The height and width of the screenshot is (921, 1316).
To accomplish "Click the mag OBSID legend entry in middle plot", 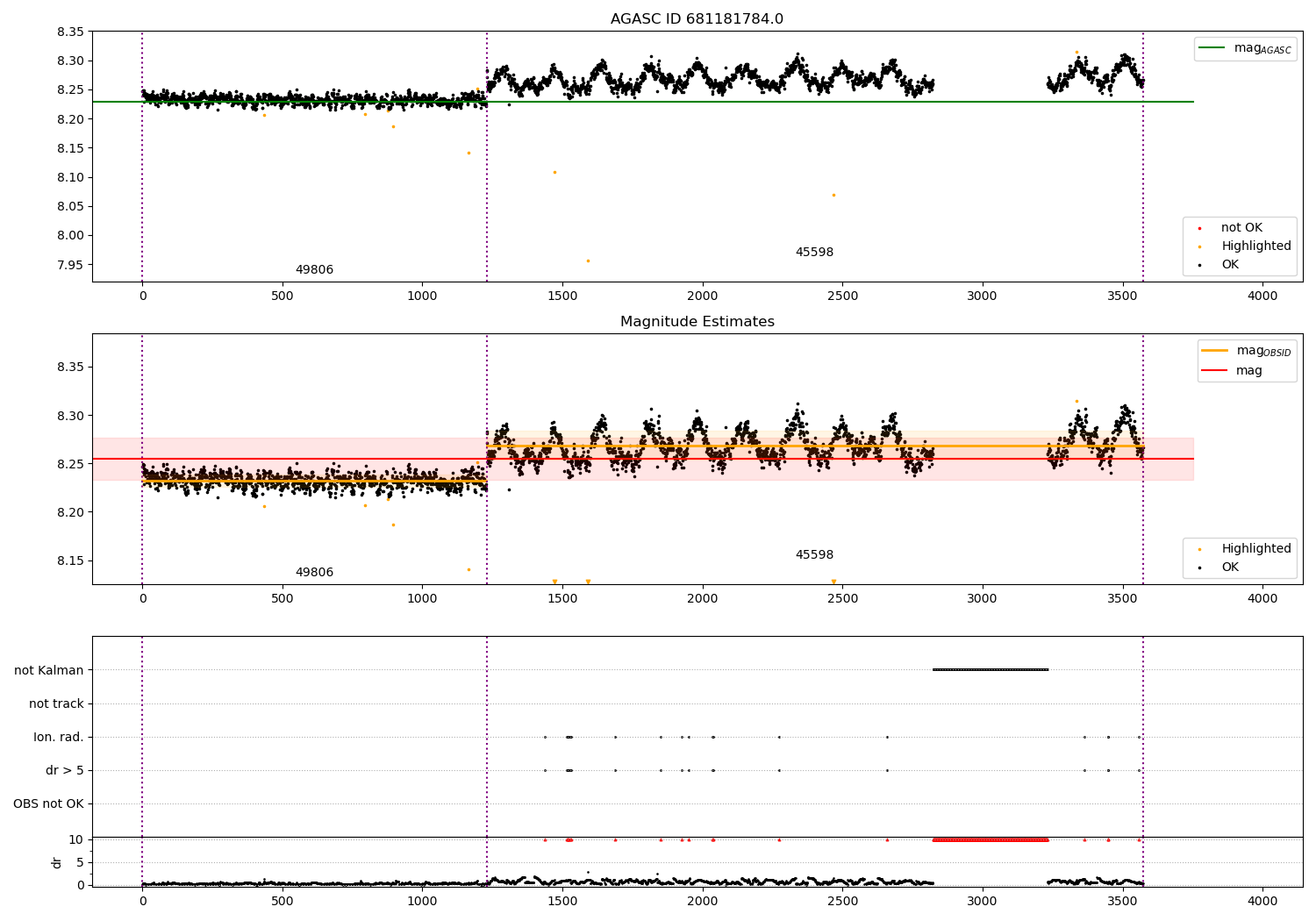I will (1246, 351).
